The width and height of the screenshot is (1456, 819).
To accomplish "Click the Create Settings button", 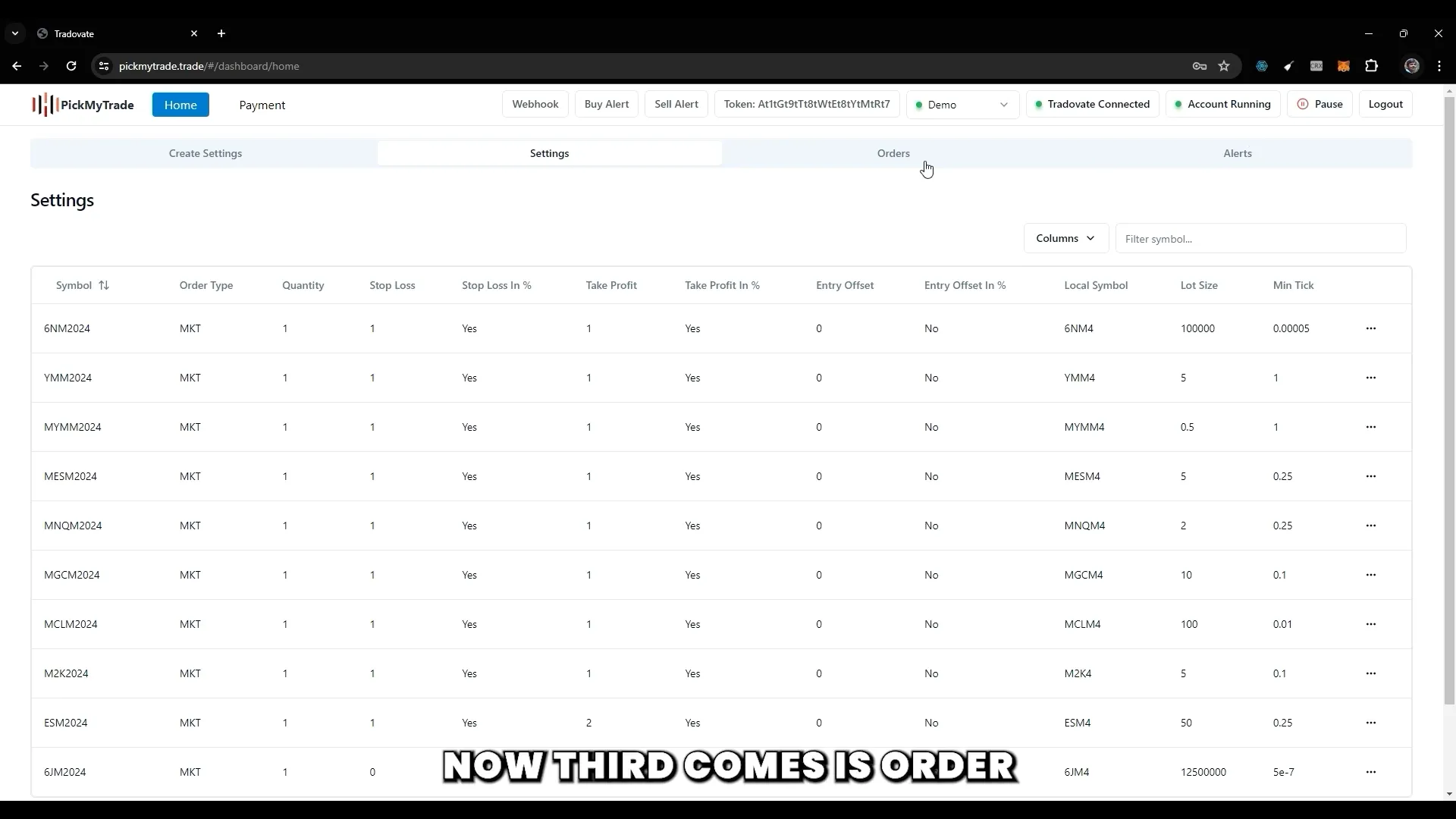I will tap(205, 153).
